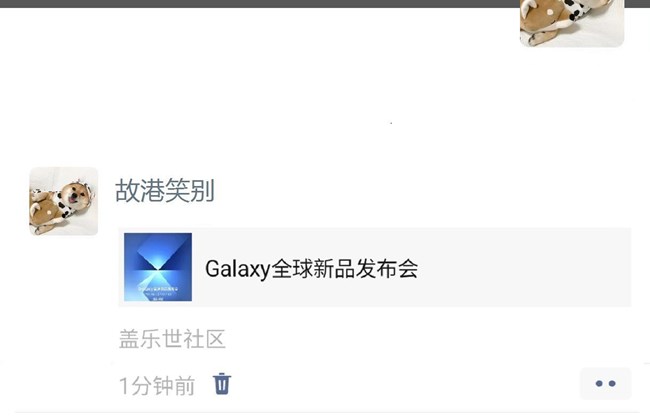Screen dimensions: 650x419
Task: Open the poster name 故港笑别
Action: [165, 191]
